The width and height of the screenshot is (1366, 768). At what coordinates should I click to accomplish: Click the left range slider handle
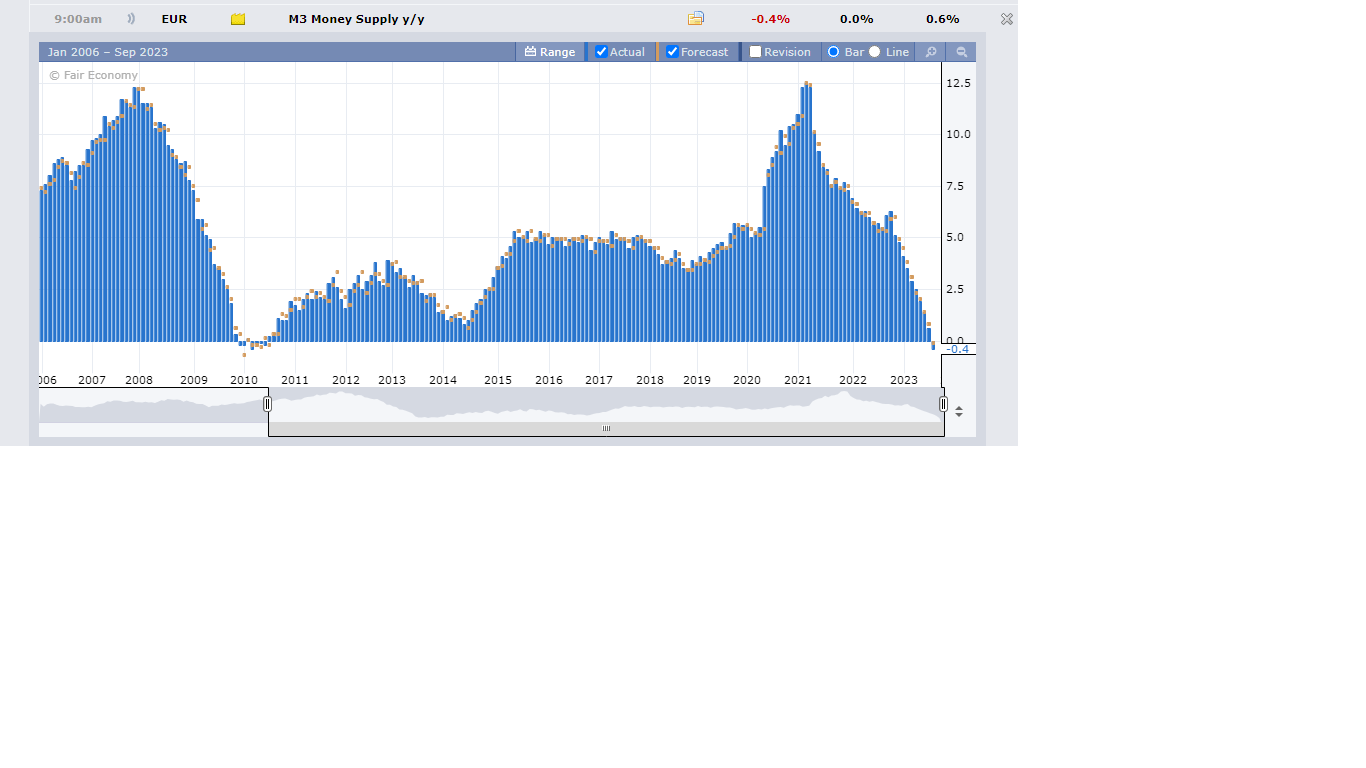pyautogui.click(x=267, y=404)
